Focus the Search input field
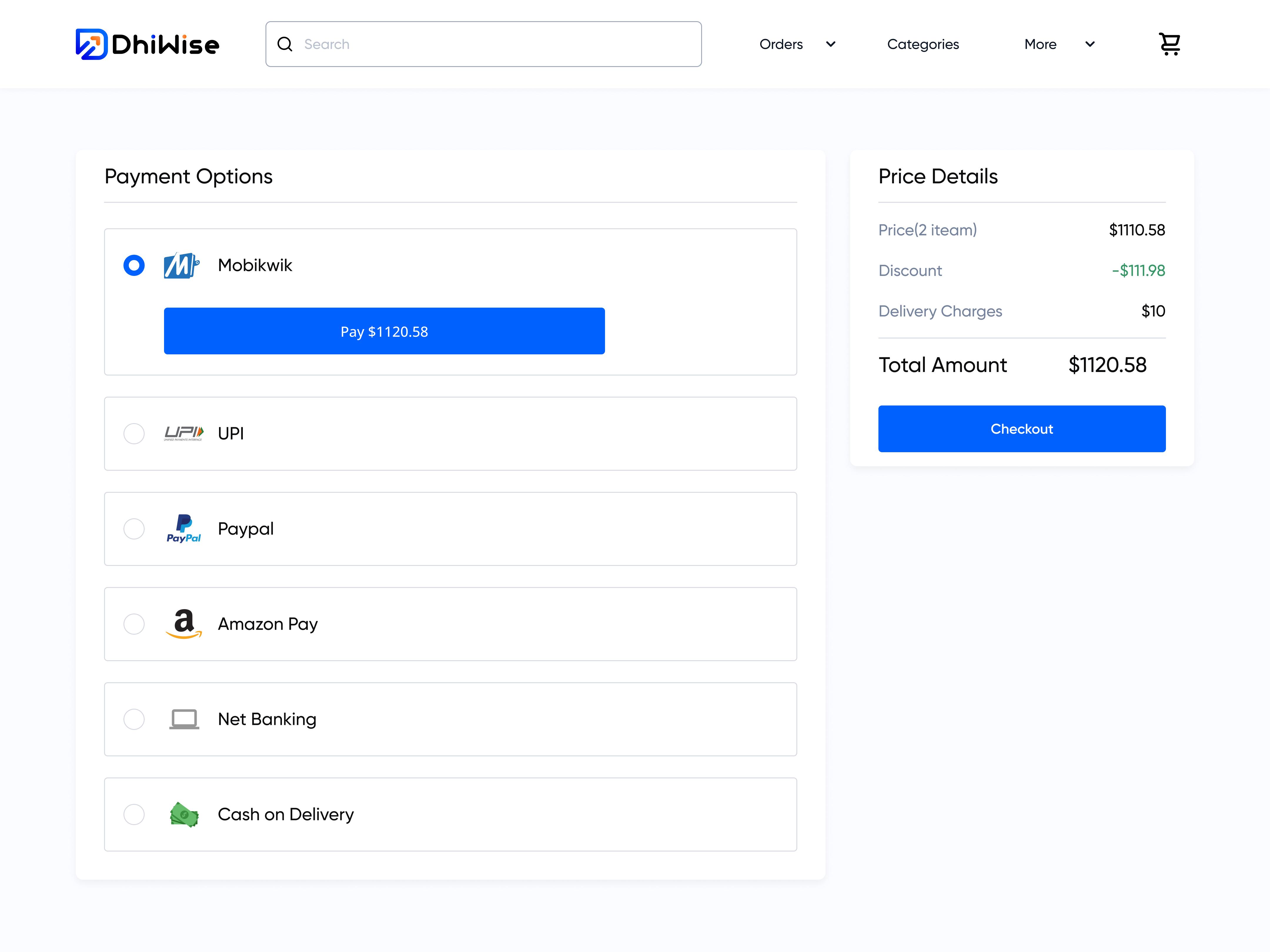The image size is (1270, 952). tap(494, 44)
